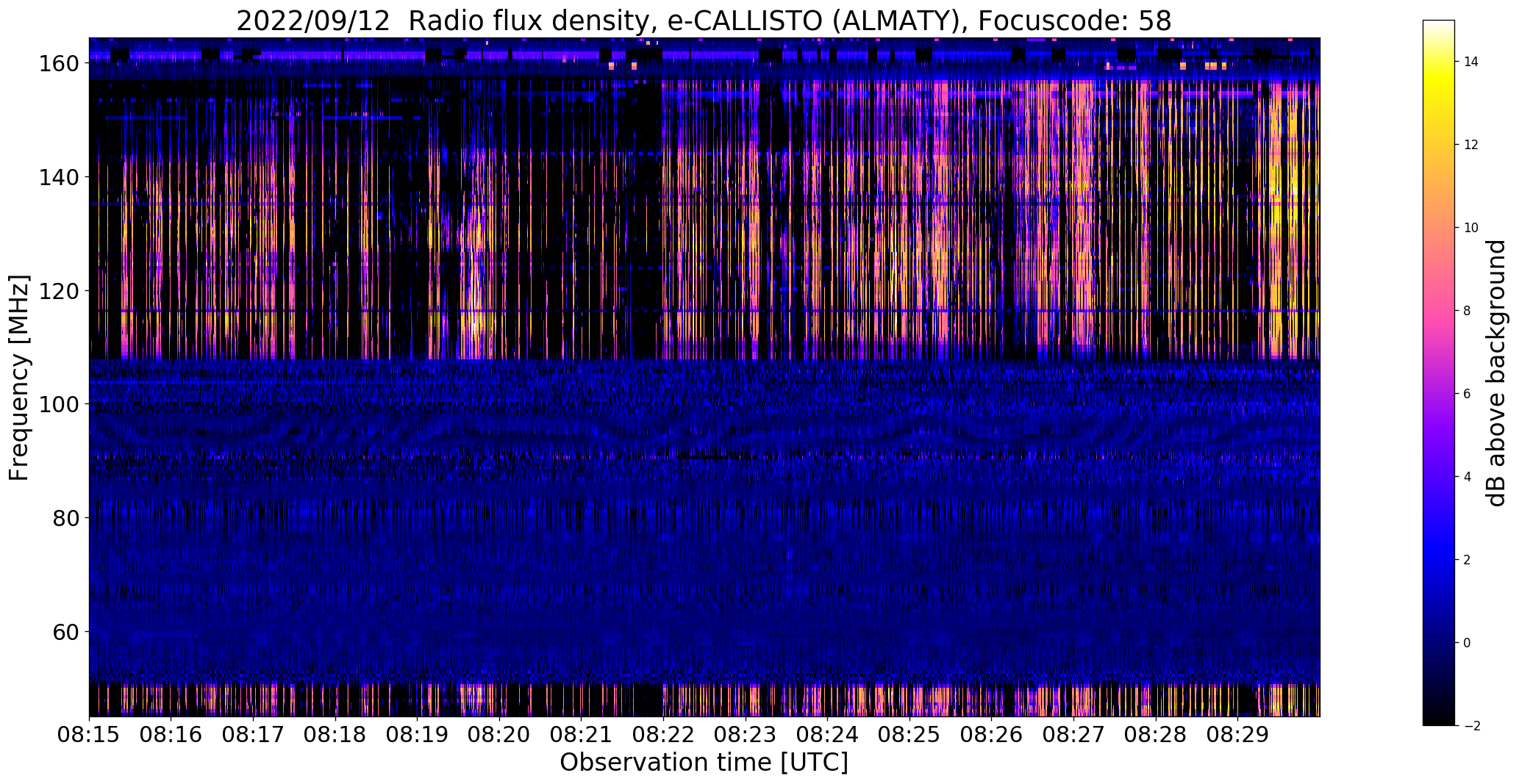Screen dimensions: 1519x784
Task: Click the colorbar tick value 0
Action: [x=1468, y=643]
